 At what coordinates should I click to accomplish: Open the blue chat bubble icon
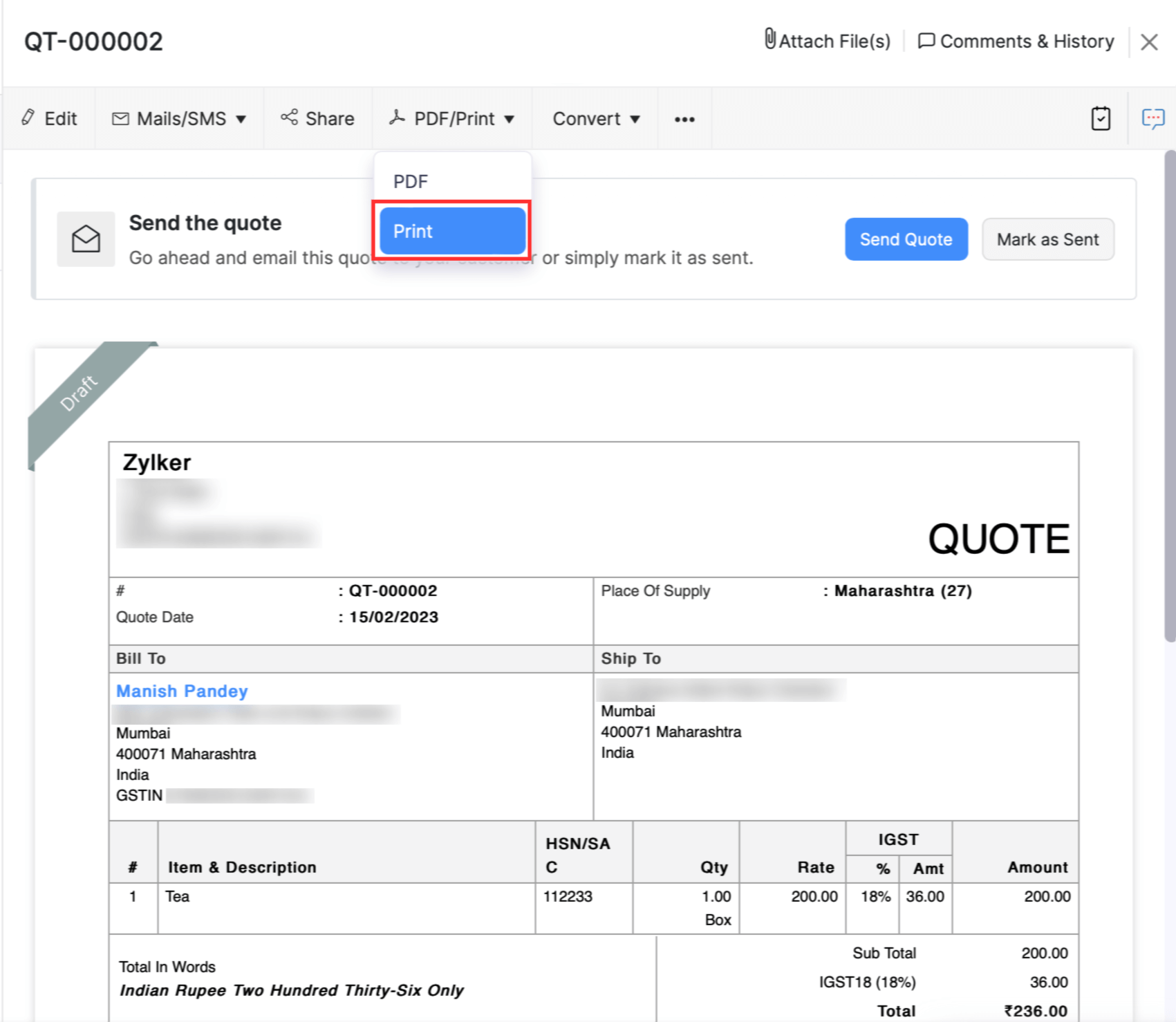point(1152,119)
